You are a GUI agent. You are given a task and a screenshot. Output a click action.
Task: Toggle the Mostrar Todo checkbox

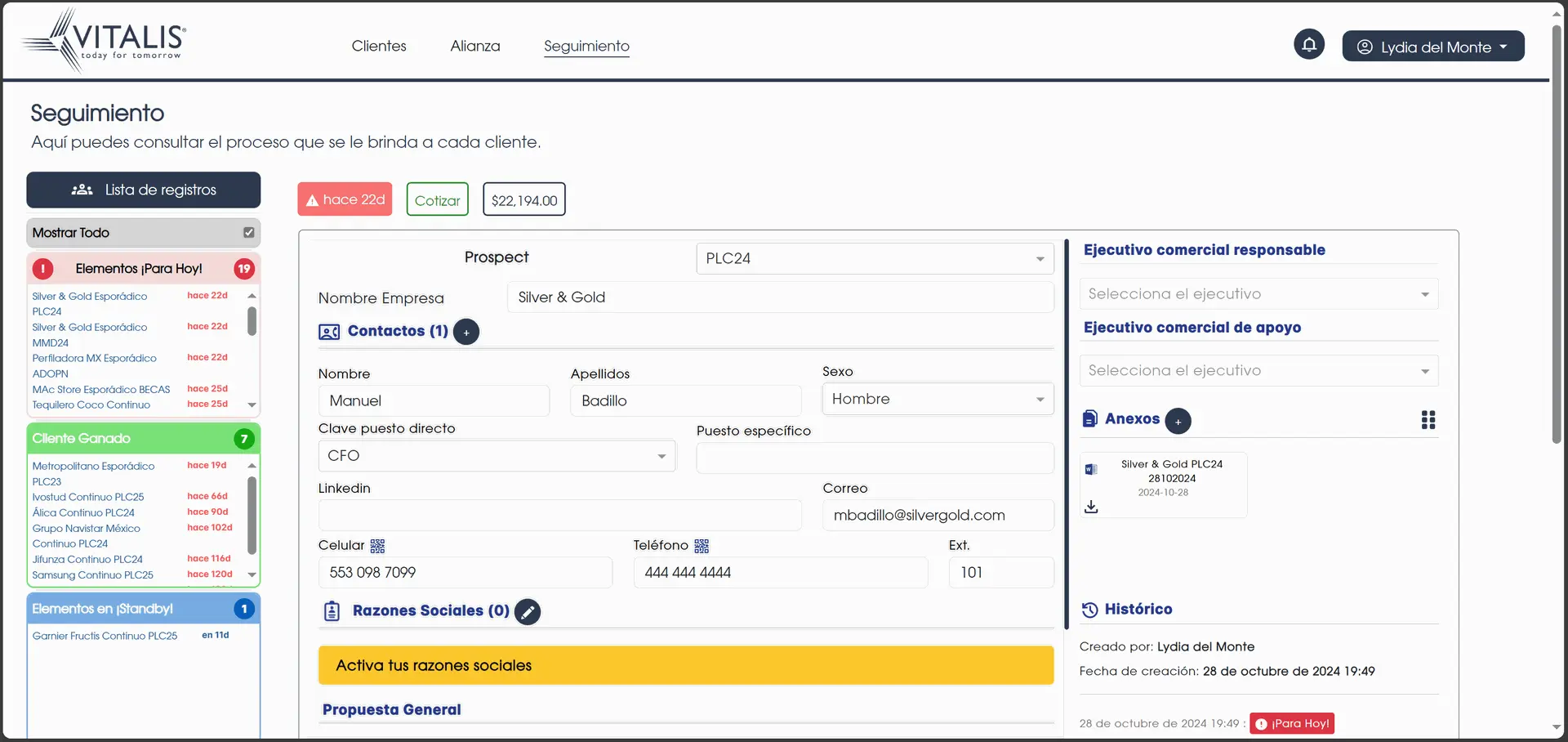pos(249,233)
